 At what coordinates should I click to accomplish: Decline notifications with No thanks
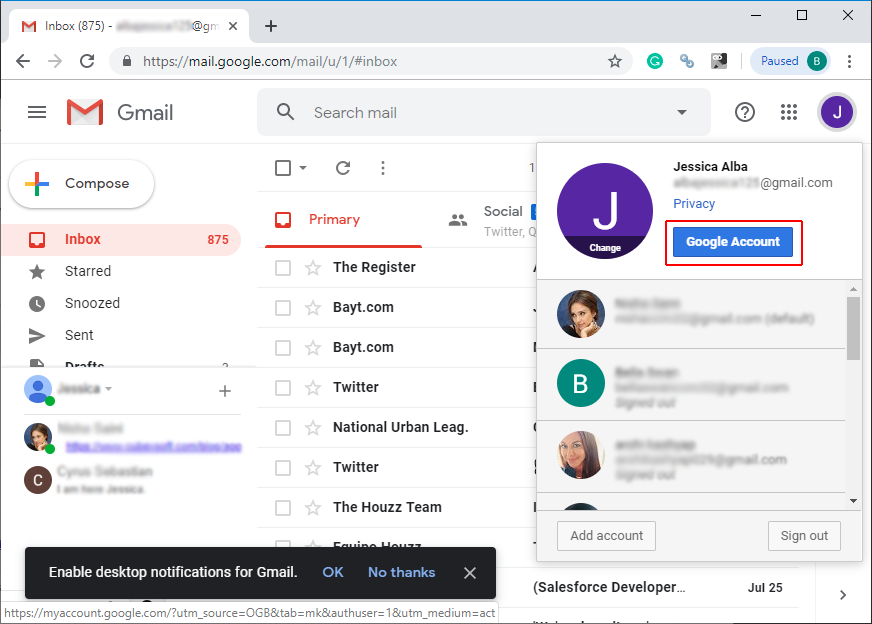pyautogui.click(x=402, y=572)
